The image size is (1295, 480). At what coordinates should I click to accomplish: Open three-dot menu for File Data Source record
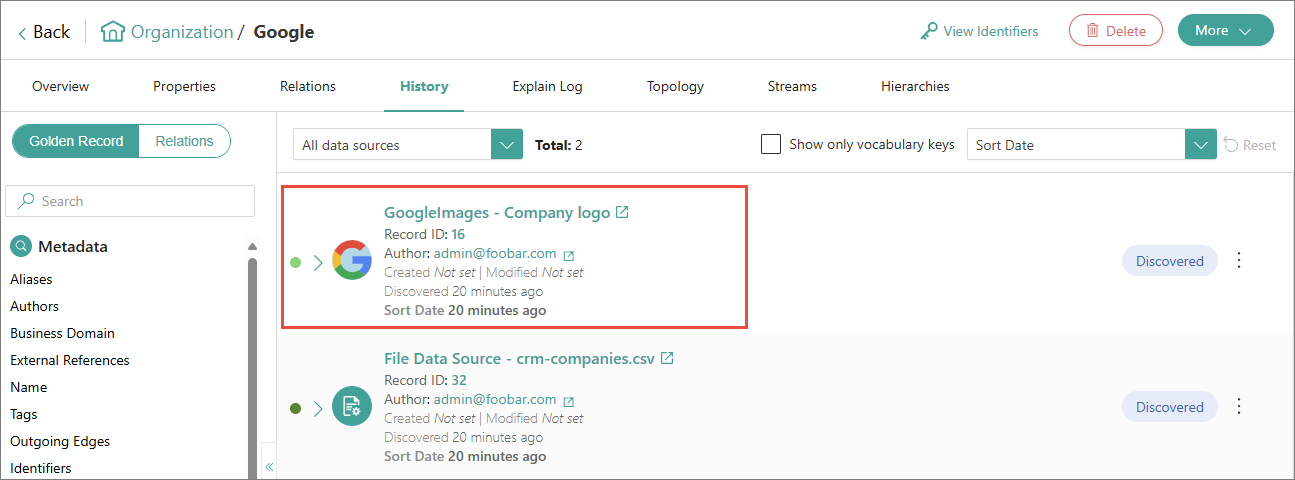pyautogui.click(x=1239, y=406)
